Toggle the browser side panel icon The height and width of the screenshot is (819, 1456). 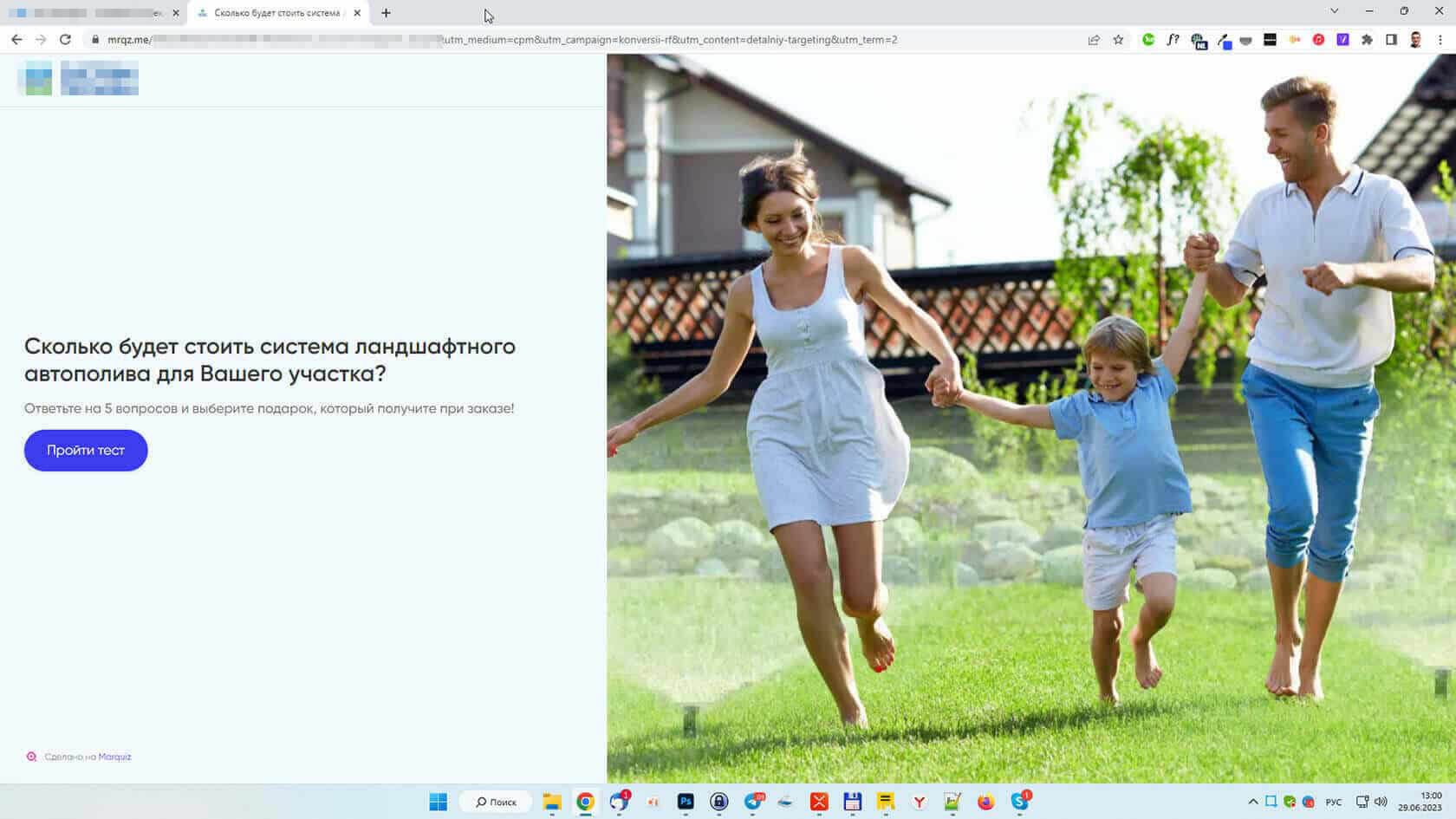point(1391,39)
